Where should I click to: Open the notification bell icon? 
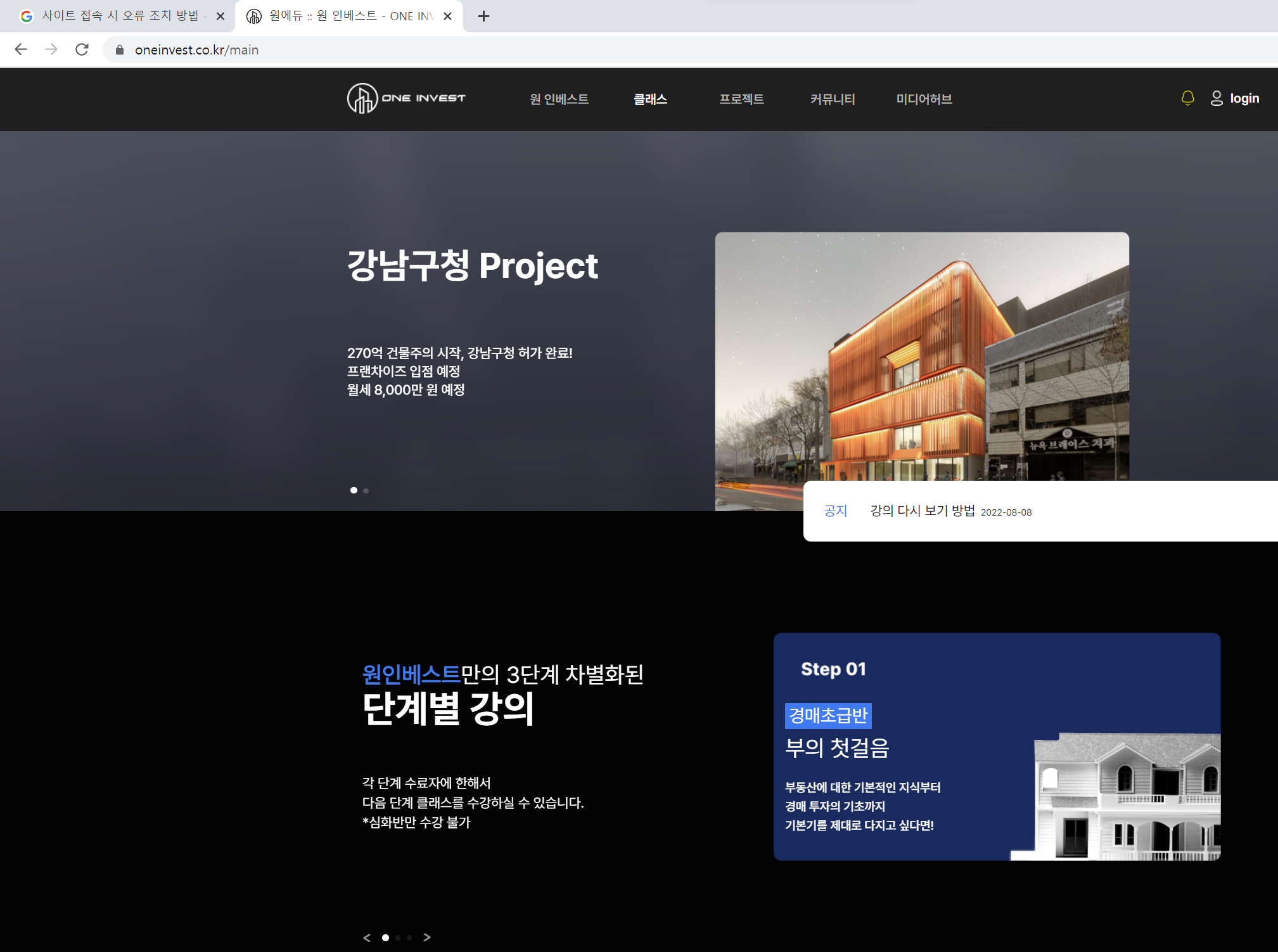tap(1187, 98)
